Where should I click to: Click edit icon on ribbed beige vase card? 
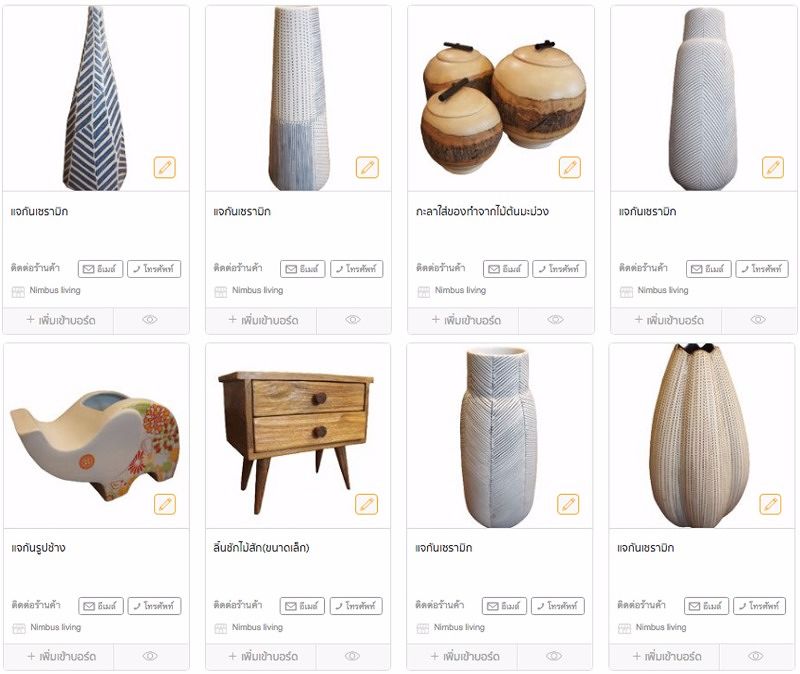tap(770, 504)
